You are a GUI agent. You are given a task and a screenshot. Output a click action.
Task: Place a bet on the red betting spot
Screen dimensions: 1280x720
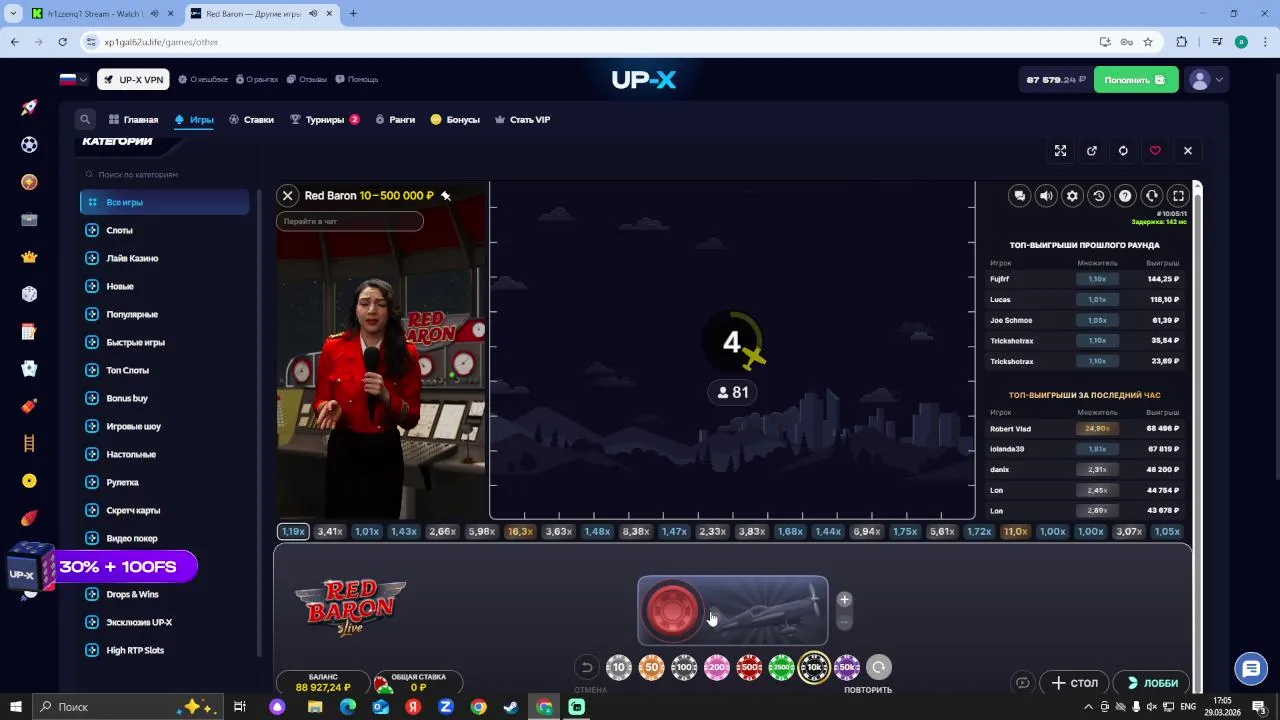672,610
